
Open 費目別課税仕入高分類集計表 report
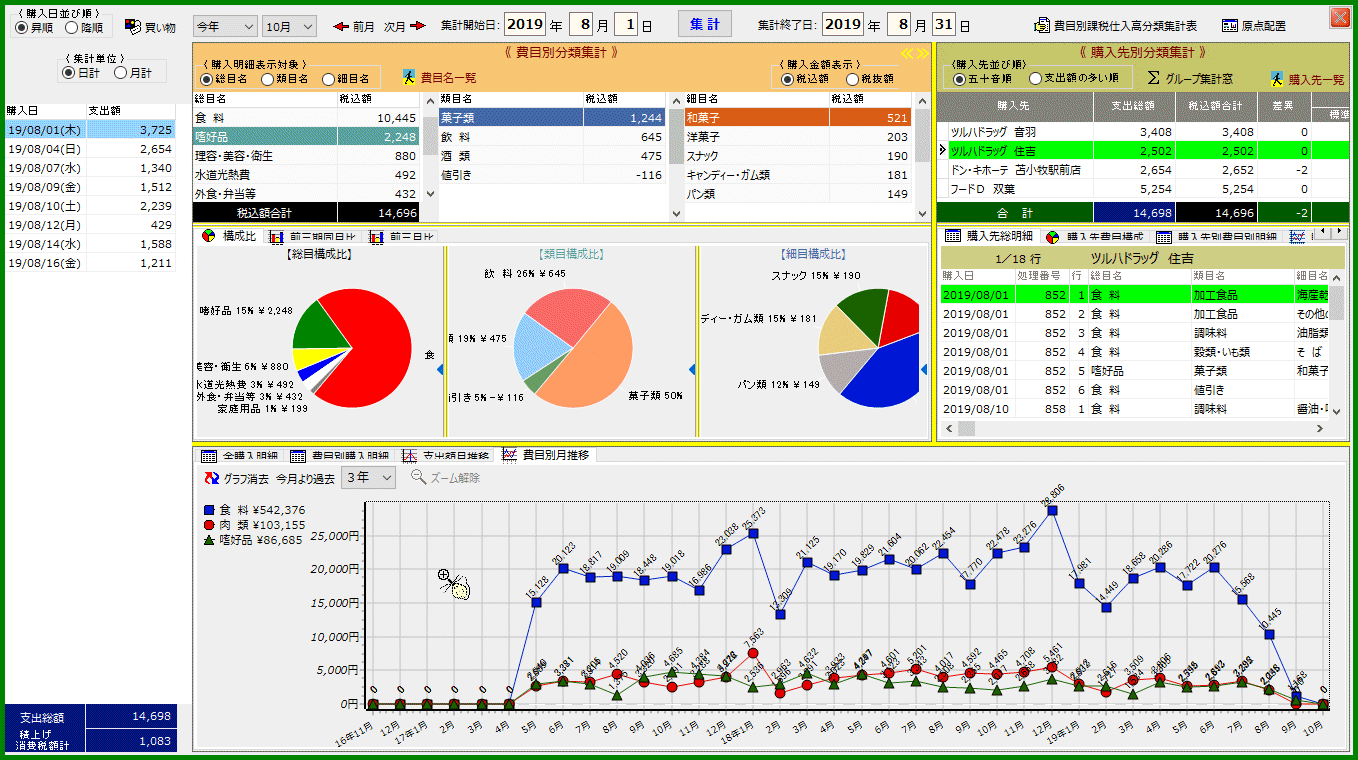[1041, 26]
